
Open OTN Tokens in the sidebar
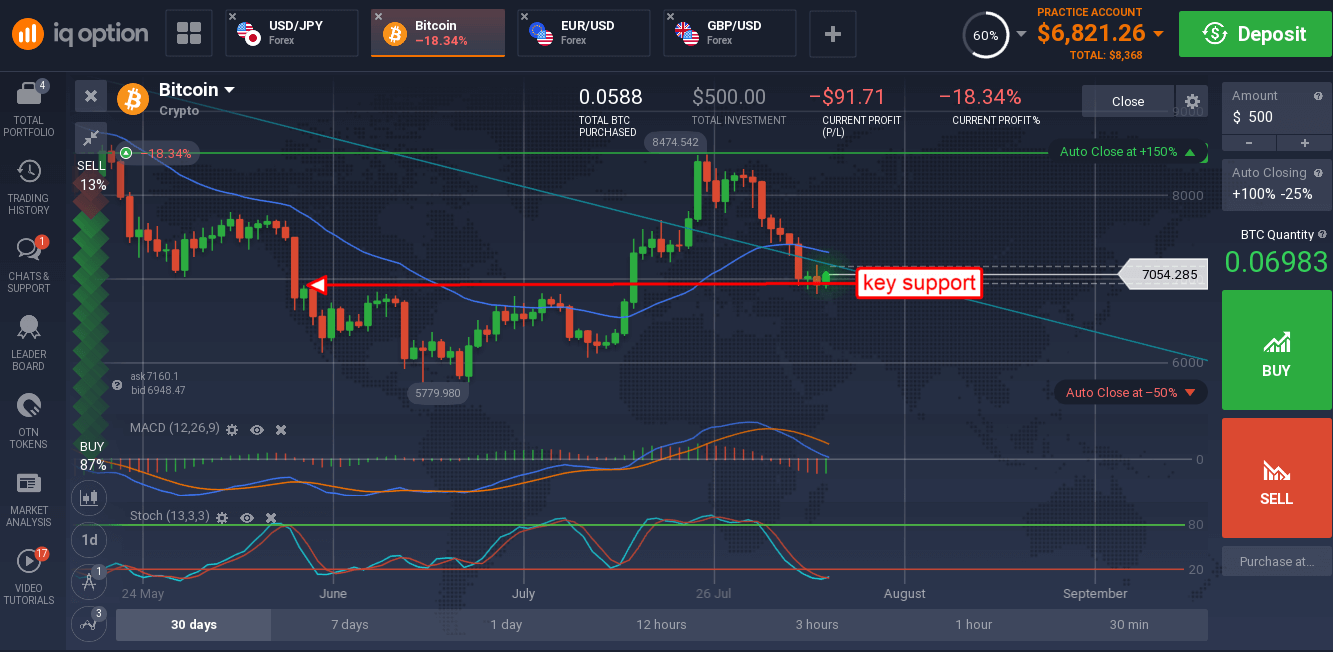click(x=29, y=421)
